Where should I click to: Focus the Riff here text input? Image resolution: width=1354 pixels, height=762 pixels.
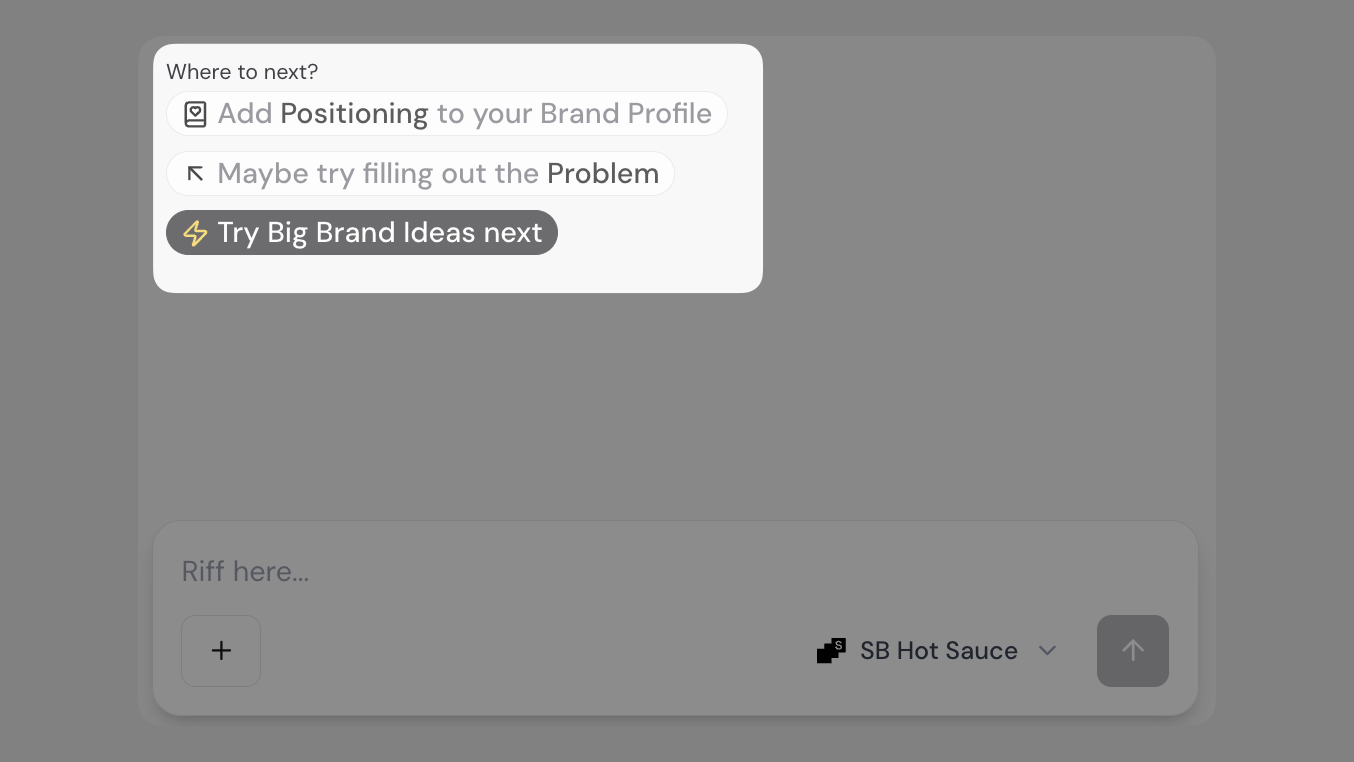[x=600, y=572]
